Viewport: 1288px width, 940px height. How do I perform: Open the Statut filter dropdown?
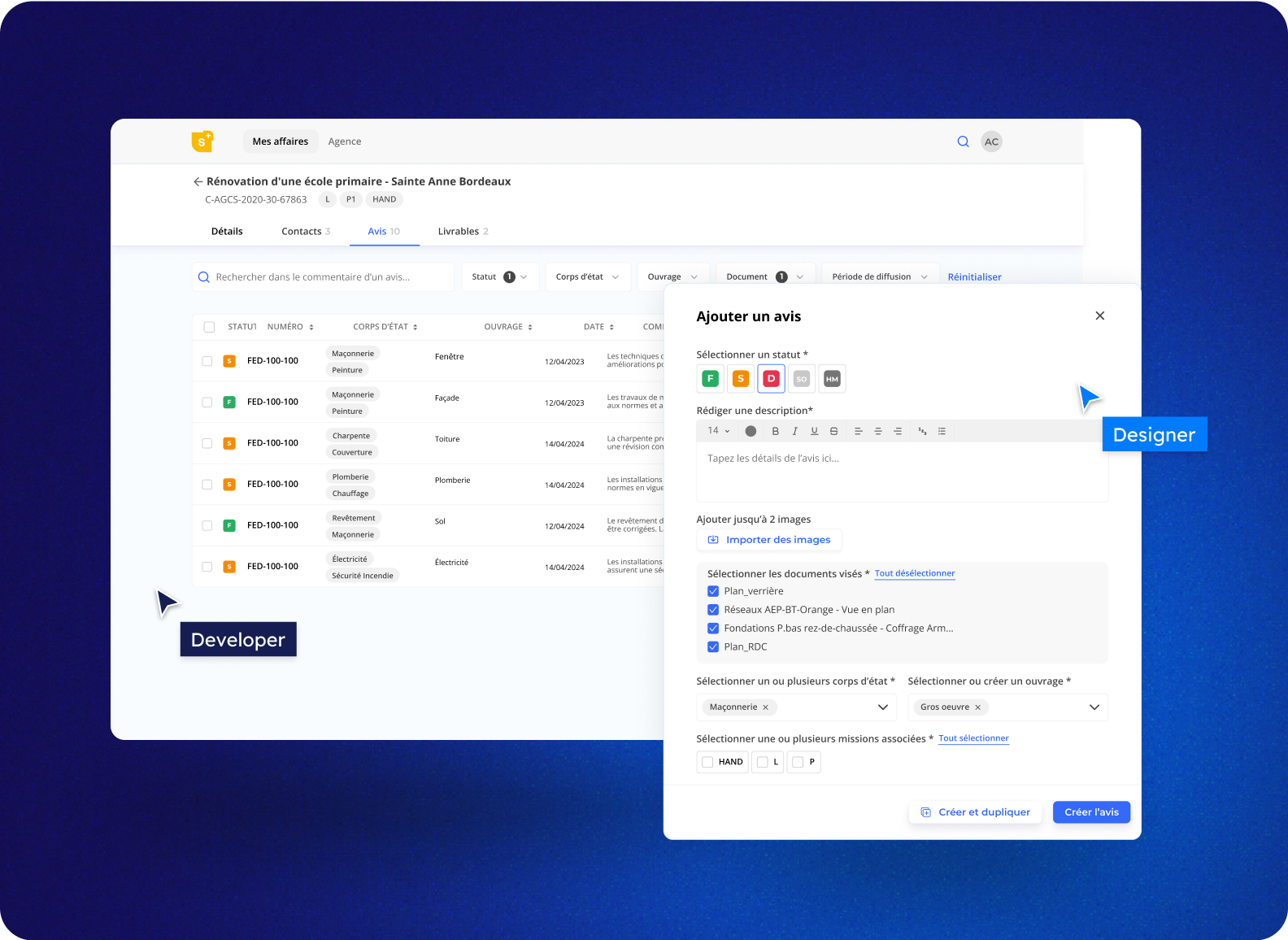coord(499,277)
